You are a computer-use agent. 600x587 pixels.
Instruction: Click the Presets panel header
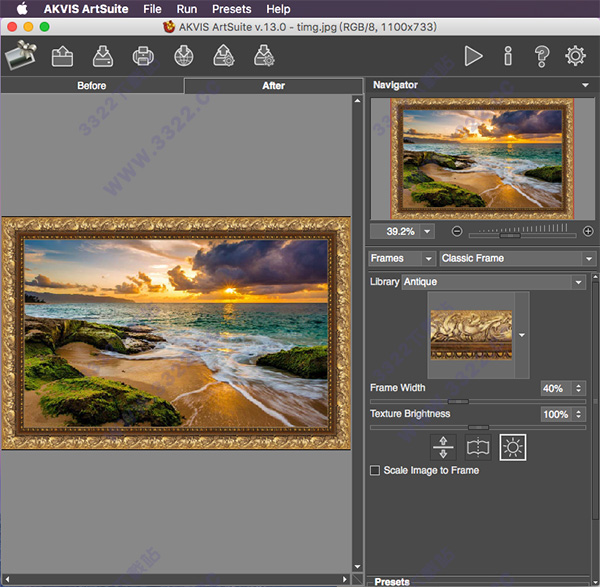[x=392, y=582]
